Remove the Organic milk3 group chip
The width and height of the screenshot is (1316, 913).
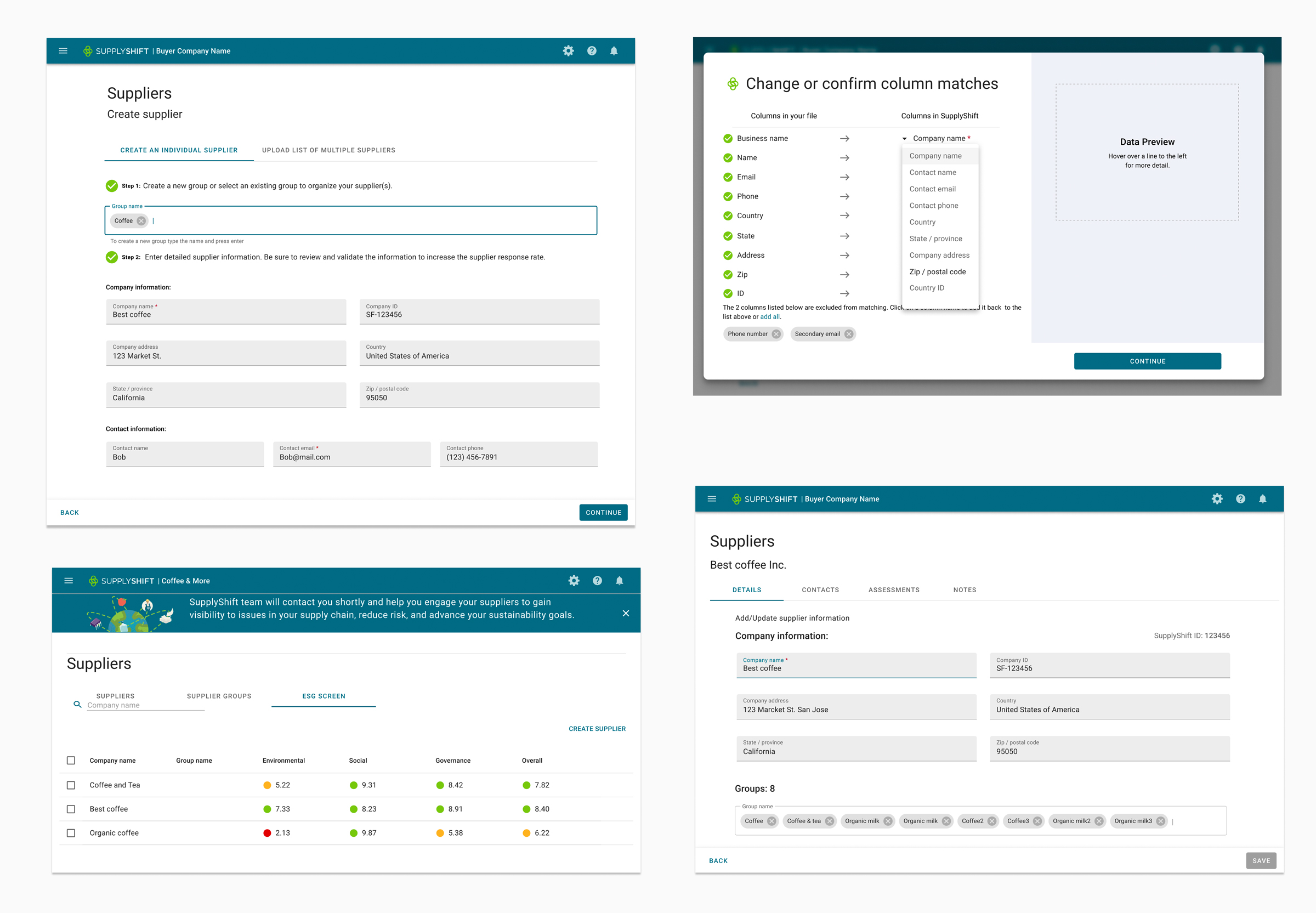pos(1160,821)
